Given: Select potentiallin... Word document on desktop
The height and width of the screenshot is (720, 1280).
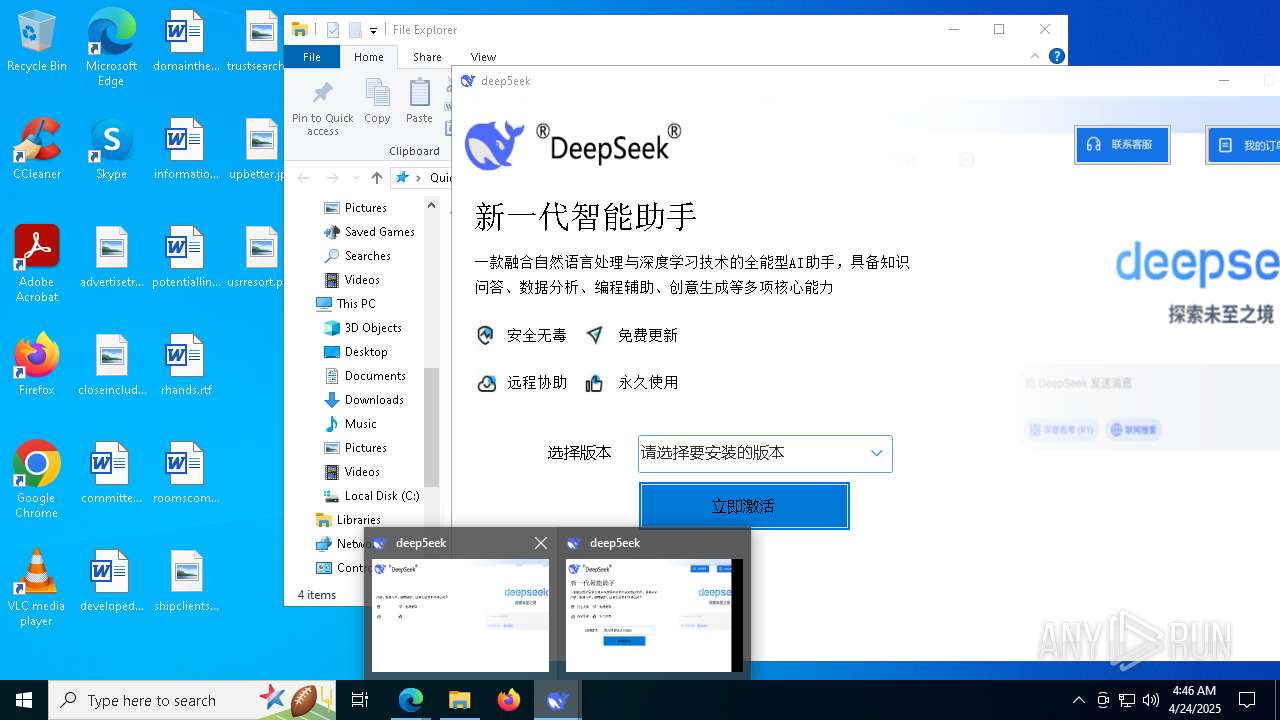Looking at the screenshot, I should click(186, 257).
